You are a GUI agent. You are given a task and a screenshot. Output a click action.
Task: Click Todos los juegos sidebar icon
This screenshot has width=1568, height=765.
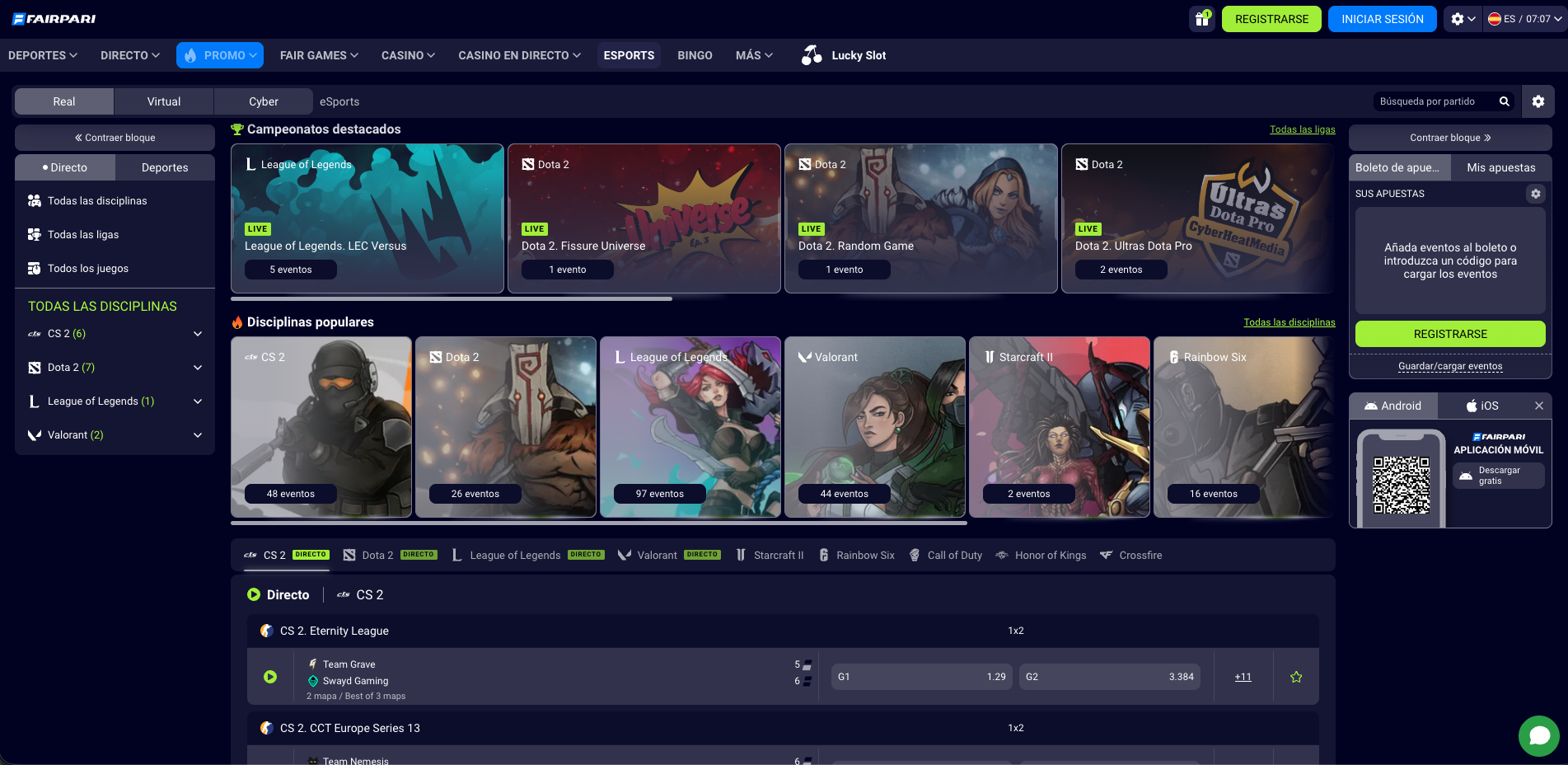click(x=35, y=269)
